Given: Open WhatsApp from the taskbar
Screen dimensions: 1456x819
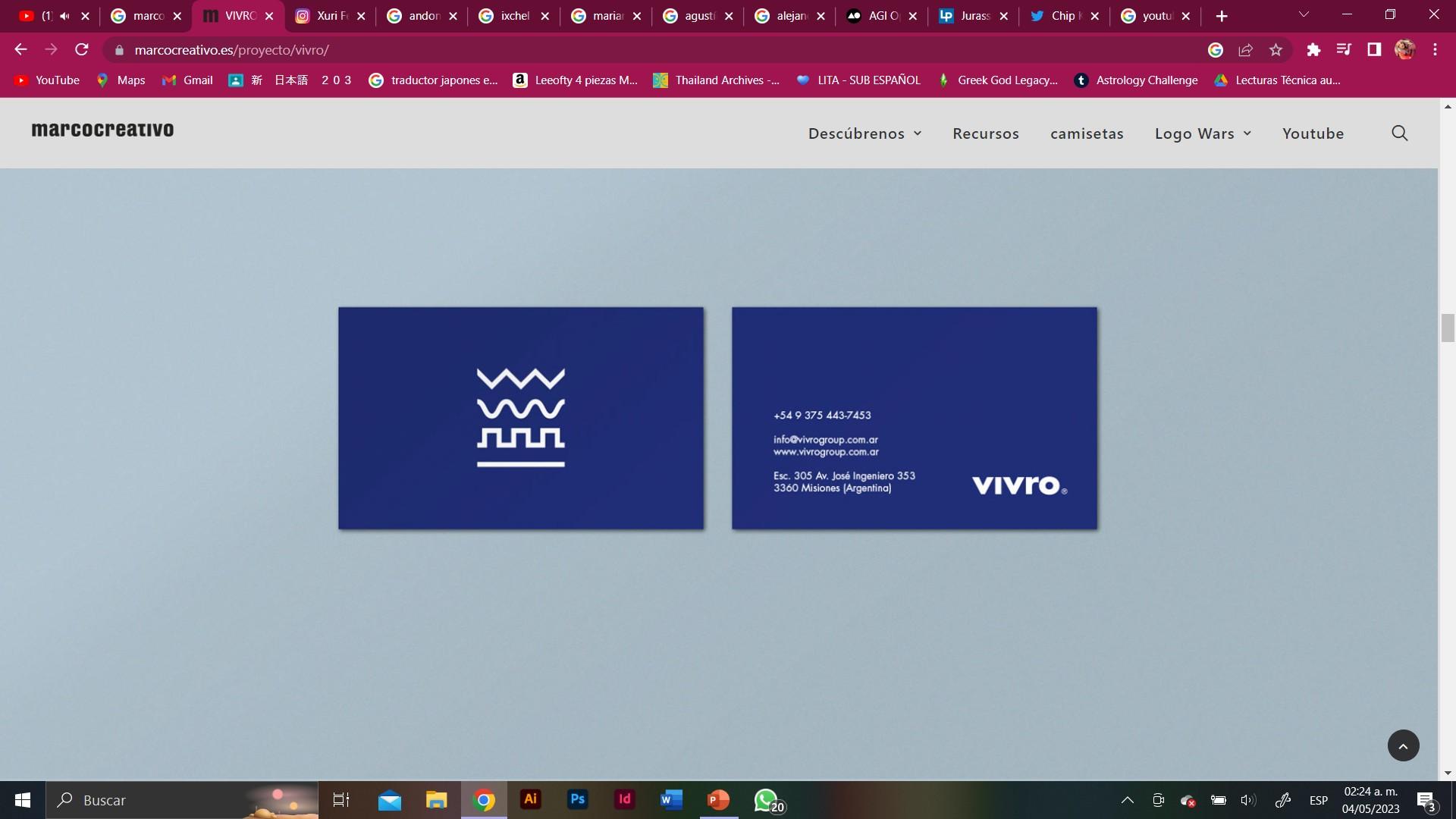Looking at the screenshot, I should point(766,799).
